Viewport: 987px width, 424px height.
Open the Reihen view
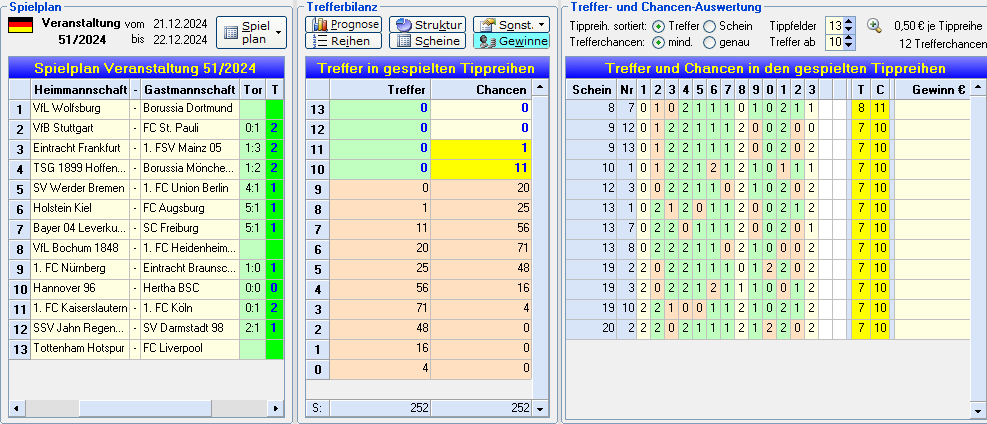[344, 41]
